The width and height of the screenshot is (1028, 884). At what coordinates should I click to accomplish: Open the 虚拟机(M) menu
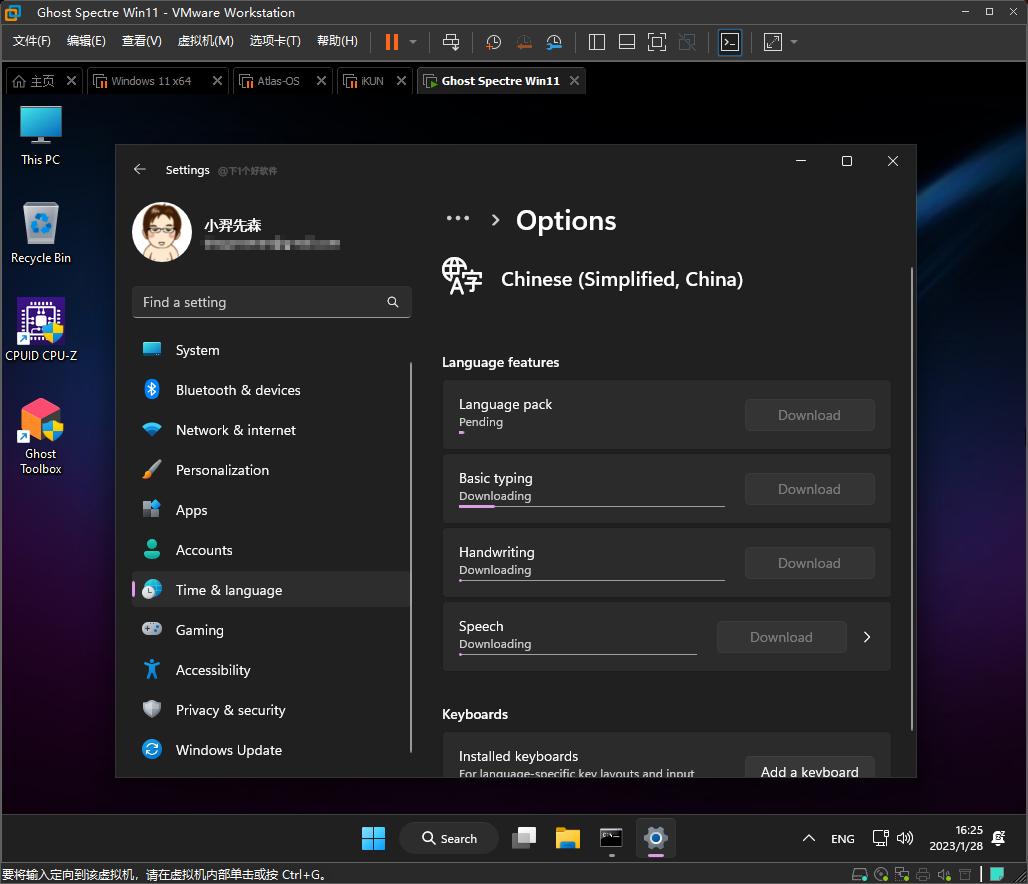205,41
